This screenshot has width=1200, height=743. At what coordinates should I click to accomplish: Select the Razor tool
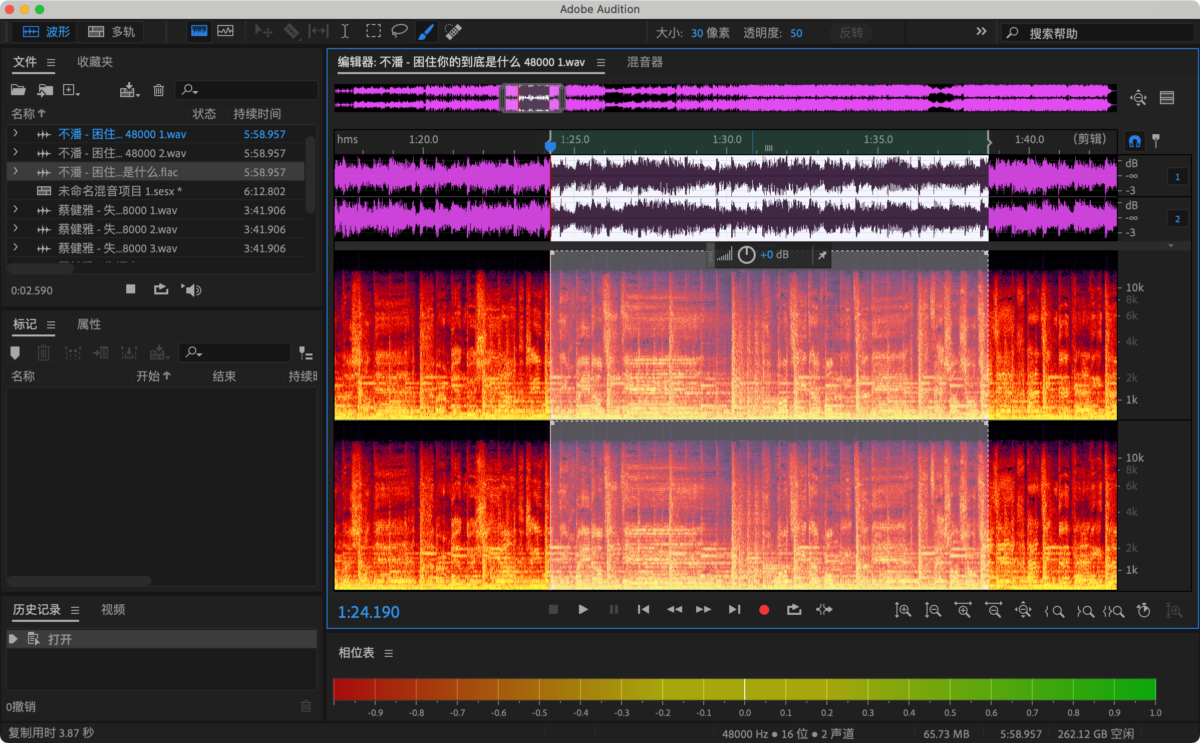tap(291, 31)
